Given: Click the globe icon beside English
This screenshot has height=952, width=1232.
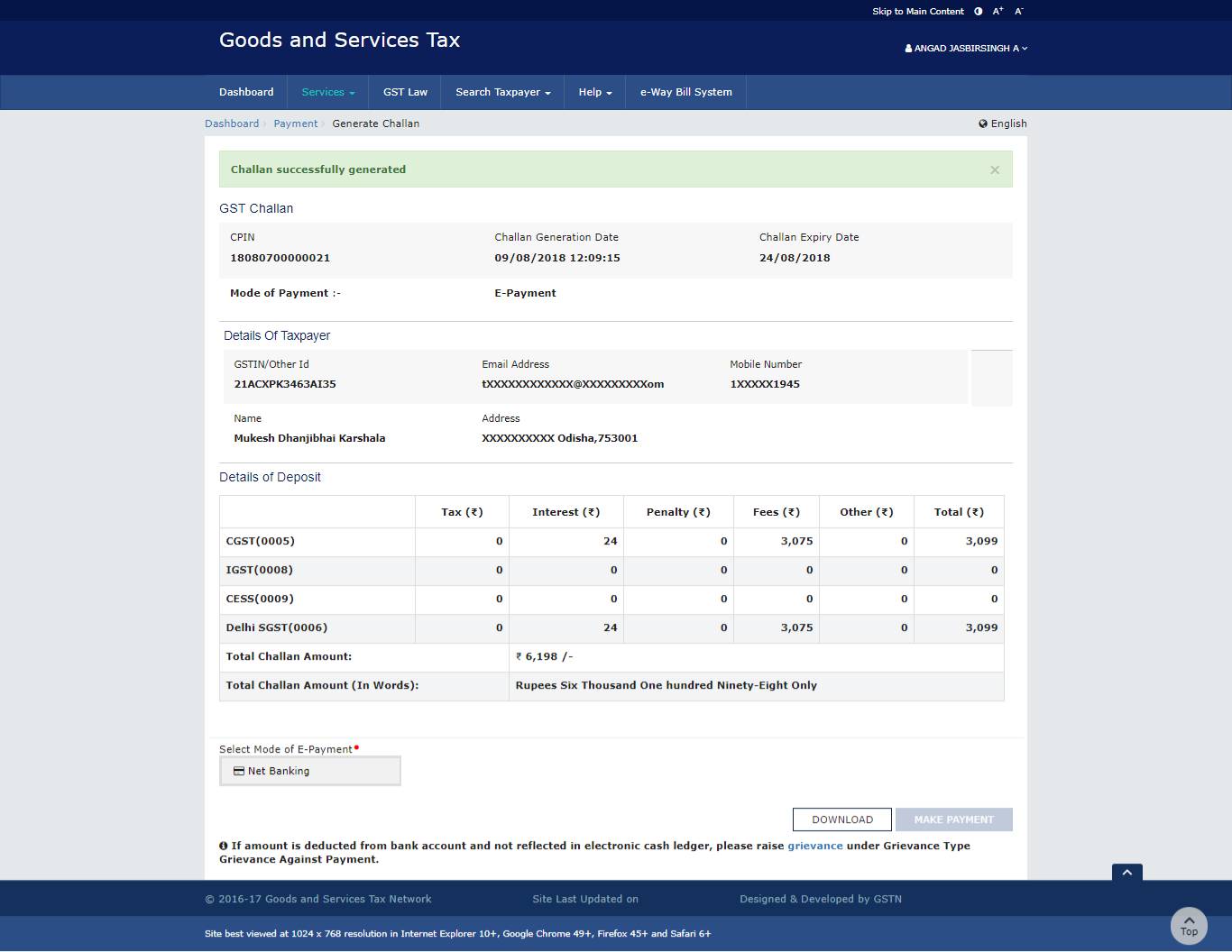Looking at the screenshot, I should [x=982, y=124].
